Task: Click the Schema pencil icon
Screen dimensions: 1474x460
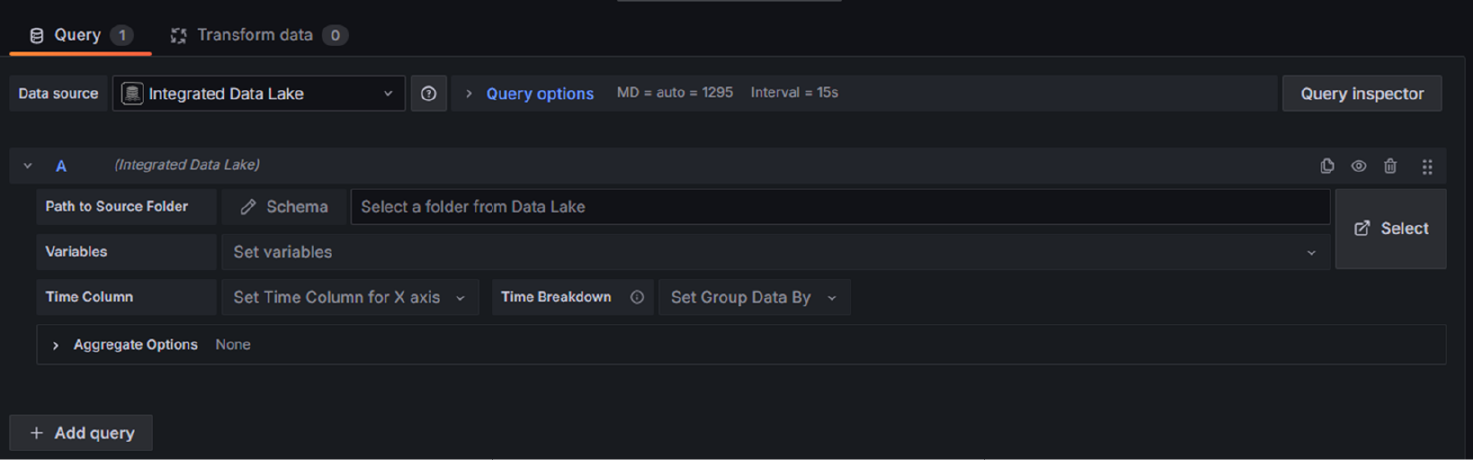Action: click(248, 207)
